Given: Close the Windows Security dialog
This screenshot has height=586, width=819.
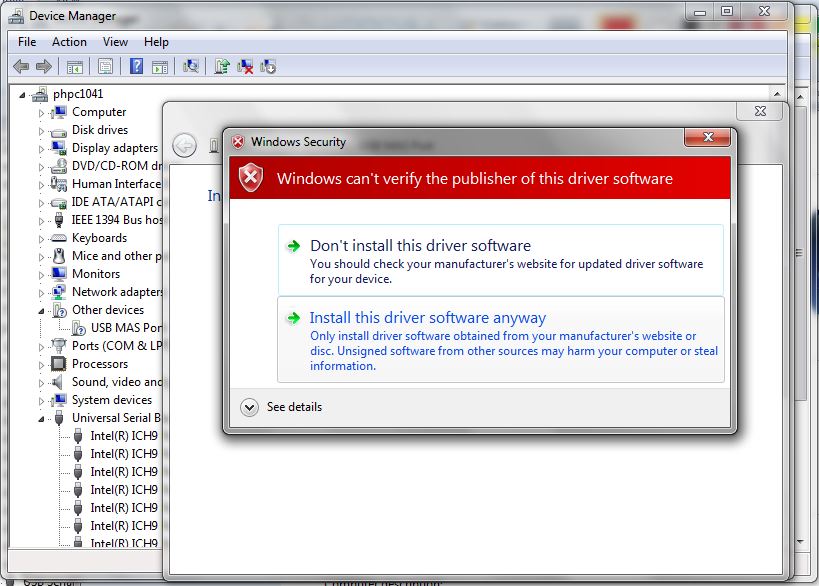Looking at the screenshot, I should (708, 137).
